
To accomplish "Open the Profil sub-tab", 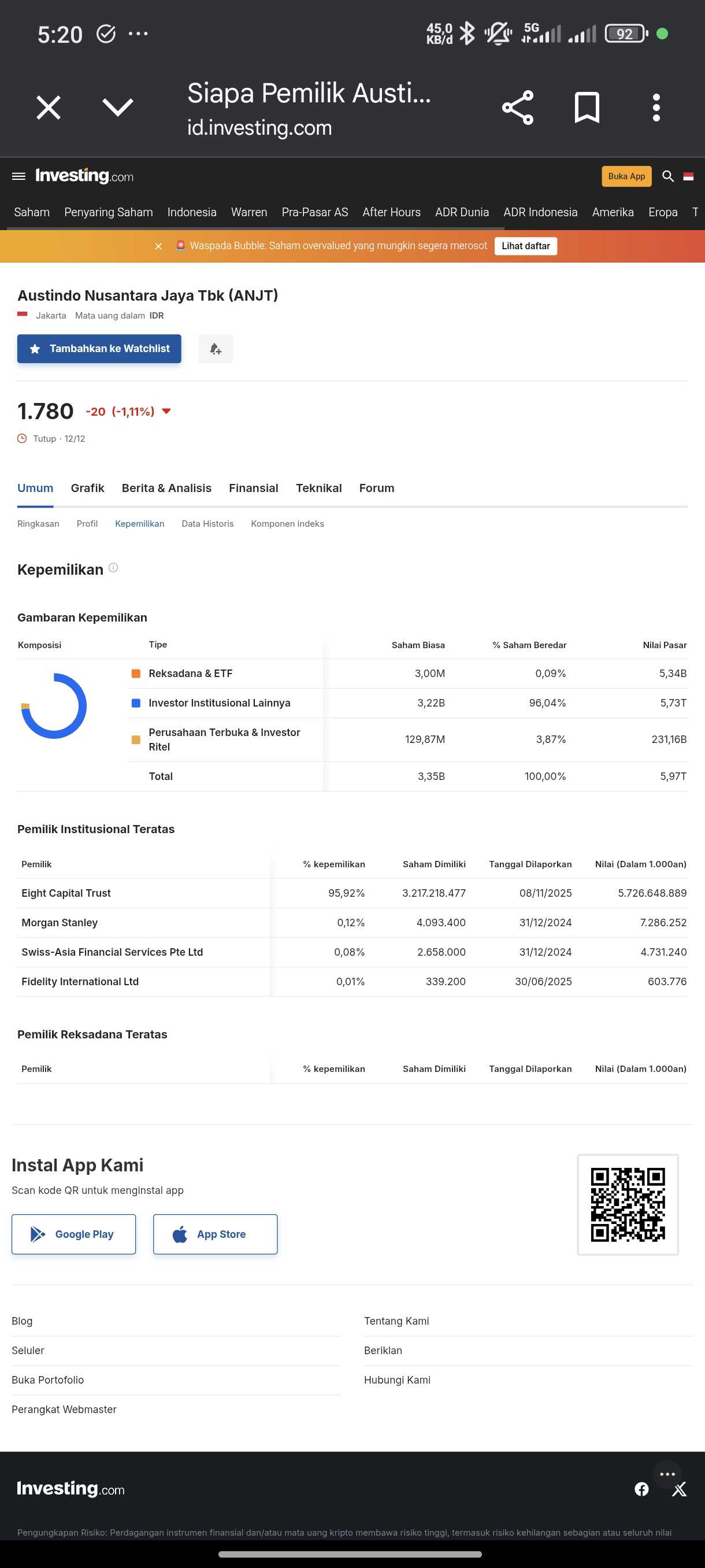I will [x=87, y=523].
